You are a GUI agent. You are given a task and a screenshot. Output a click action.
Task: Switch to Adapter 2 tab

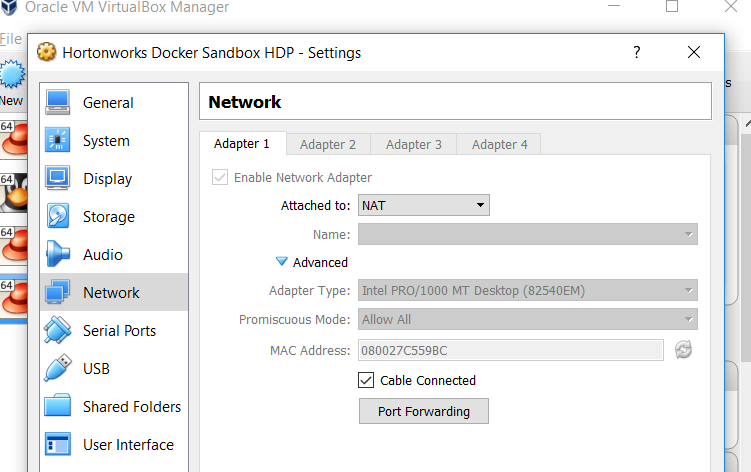point(328,144)
